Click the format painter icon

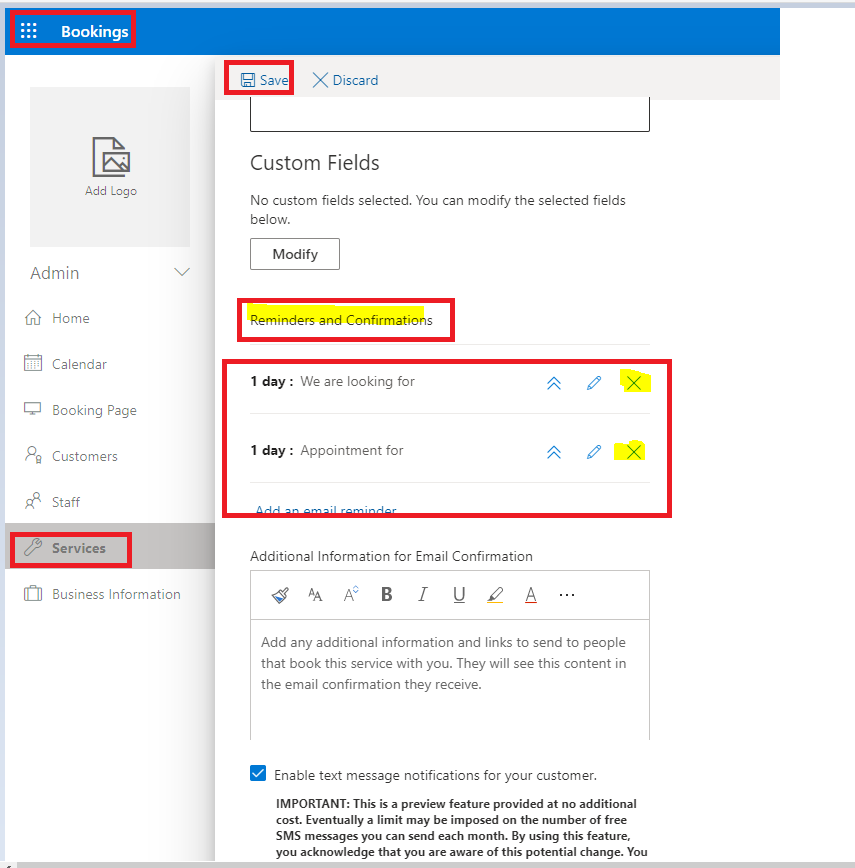click(280, 595)
